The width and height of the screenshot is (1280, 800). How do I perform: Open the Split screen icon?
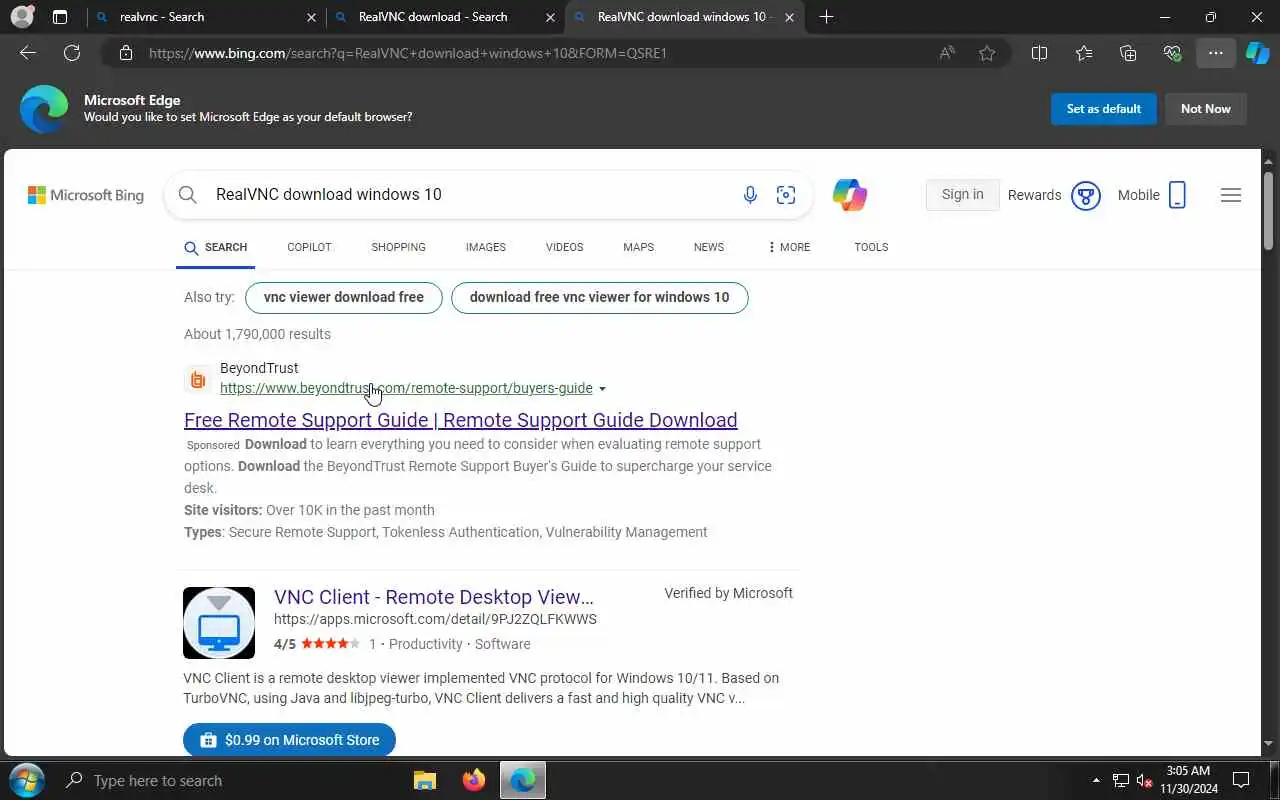pyautogui.click(x=1039, y=53)
